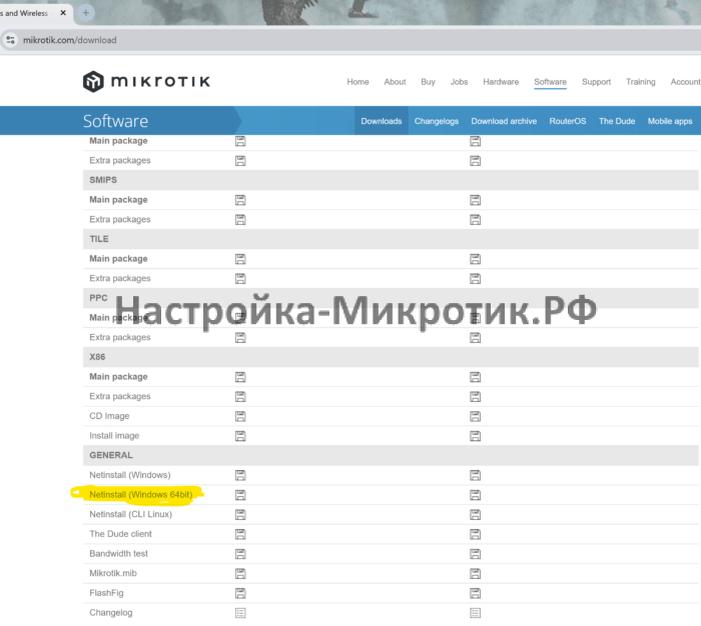Open the Jobs menu item
Screen dimensions: 701x626
tap(459, 82)
